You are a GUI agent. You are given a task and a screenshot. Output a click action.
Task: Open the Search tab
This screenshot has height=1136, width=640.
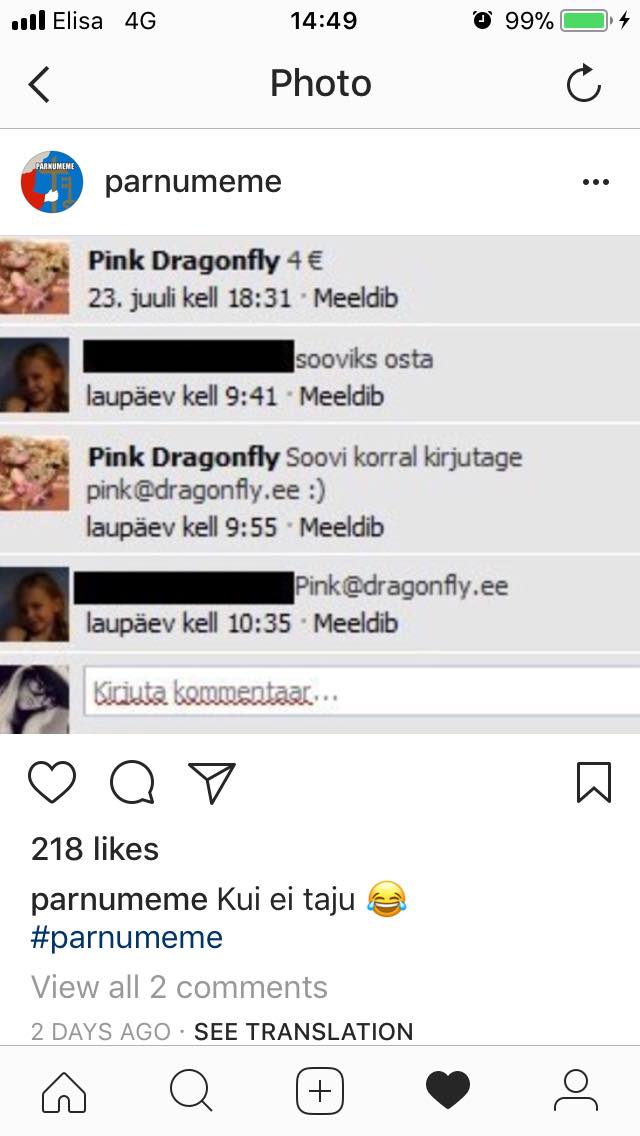point(191,1091)
